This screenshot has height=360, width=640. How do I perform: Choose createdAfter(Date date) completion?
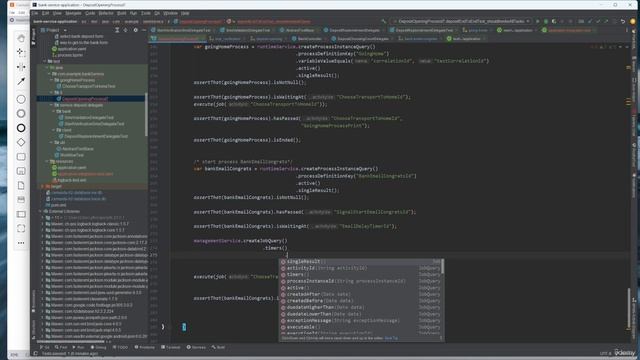tap(360, 294)
